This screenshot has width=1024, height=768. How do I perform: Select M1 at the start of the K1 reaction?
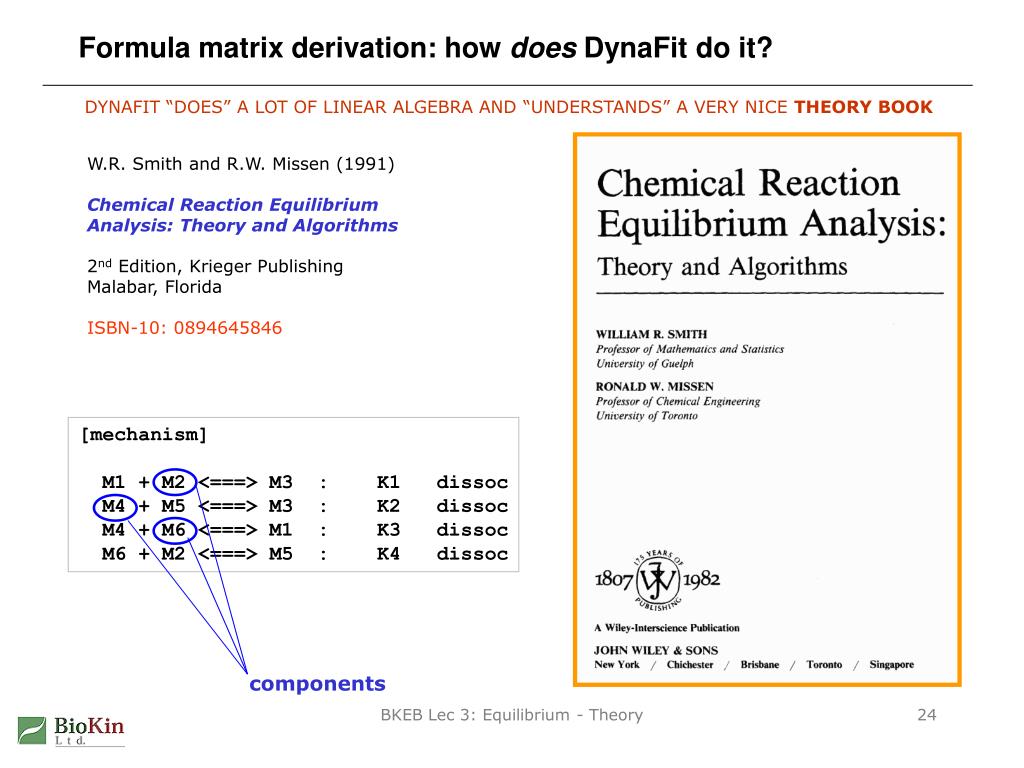[113, 483]
